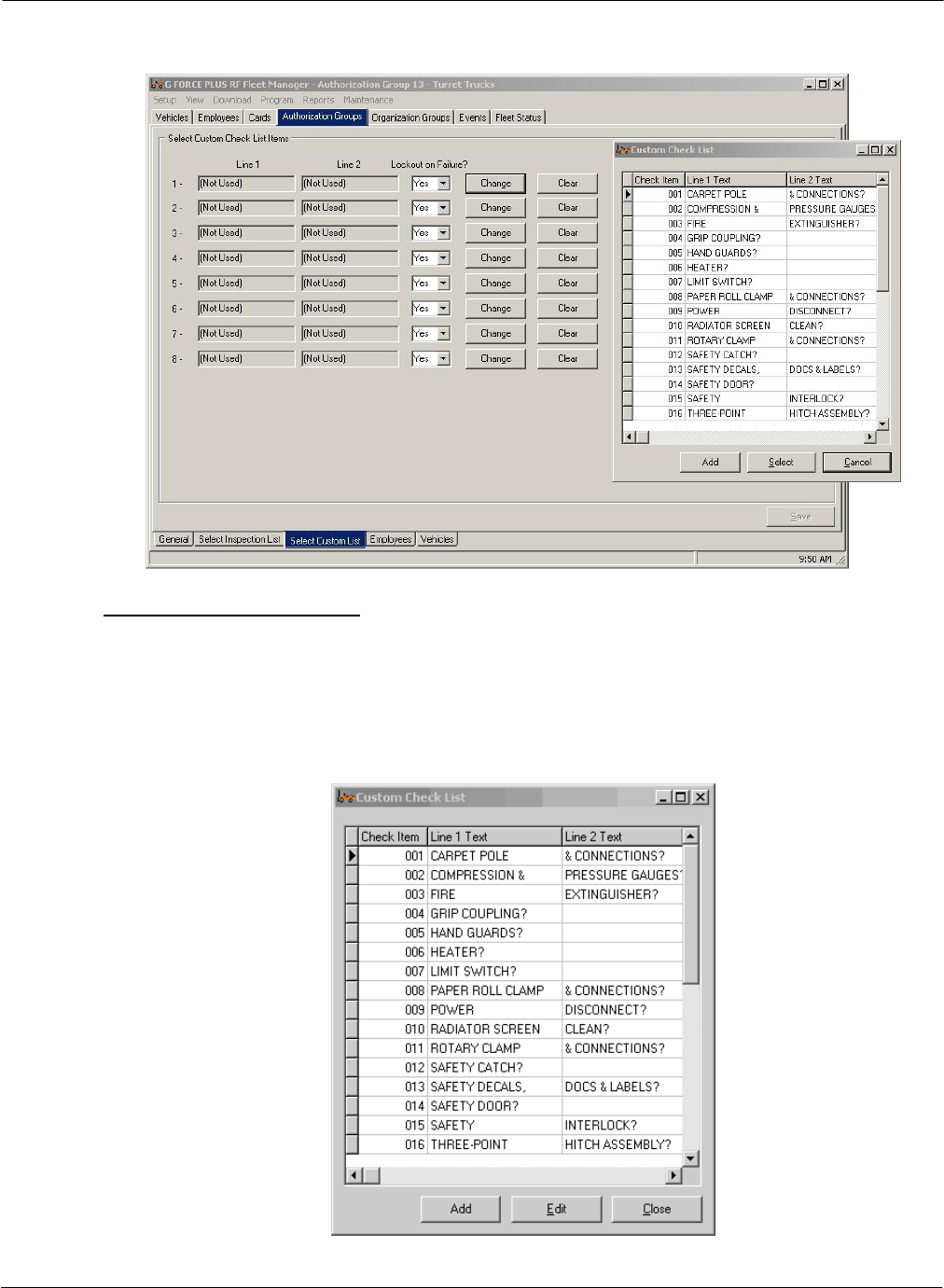Click Check Item column header in upper list
Screen dimensions: 944x1288
pos(658,179)
